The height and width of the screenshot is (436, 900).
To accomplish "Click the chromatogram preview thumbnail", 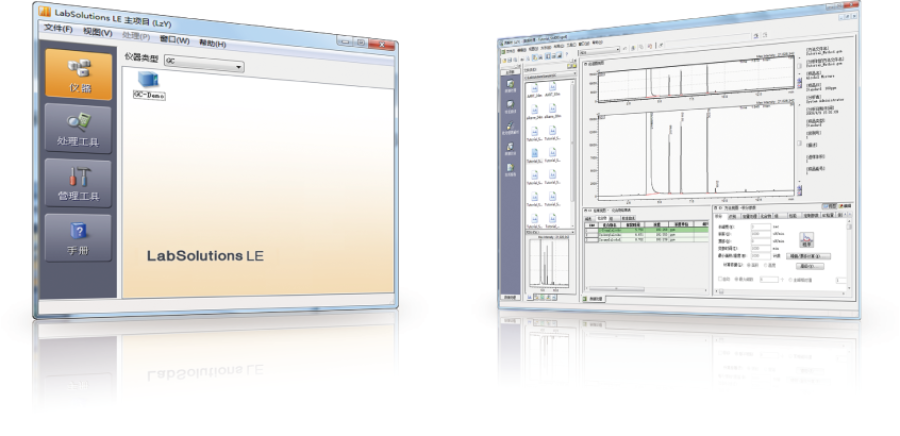I will click(x=548, y=261).
